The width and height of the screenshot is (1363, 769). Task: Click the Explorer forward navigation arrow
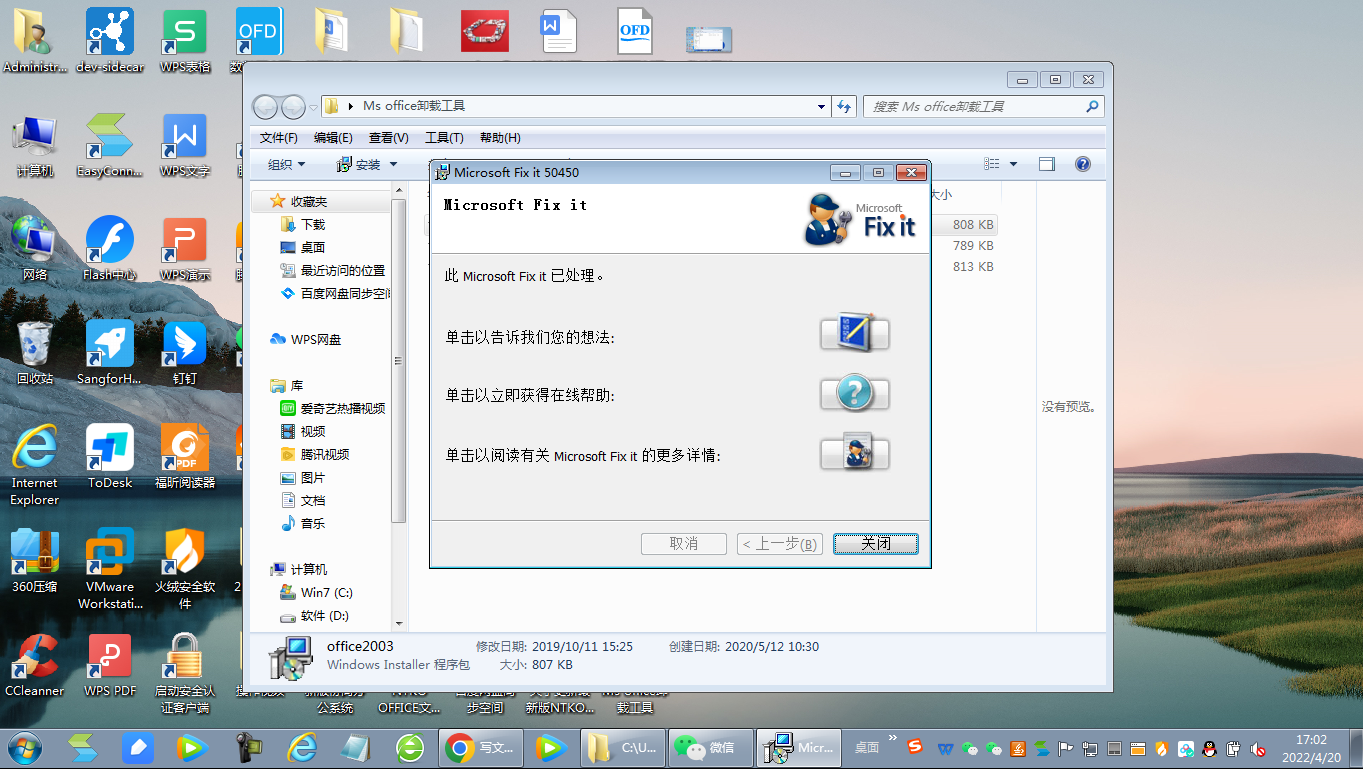pyautogui.click(x=293, y=106)
